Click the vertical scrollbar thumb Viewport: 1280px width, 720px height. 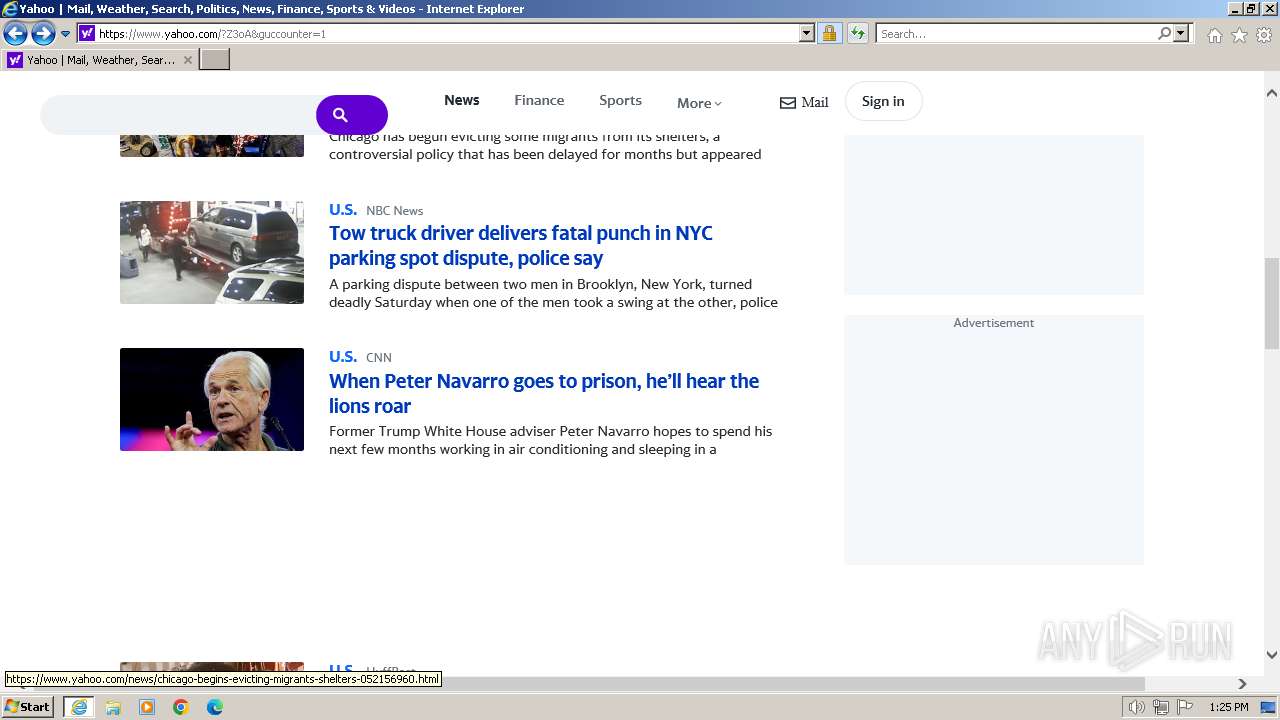[1271, 303]
